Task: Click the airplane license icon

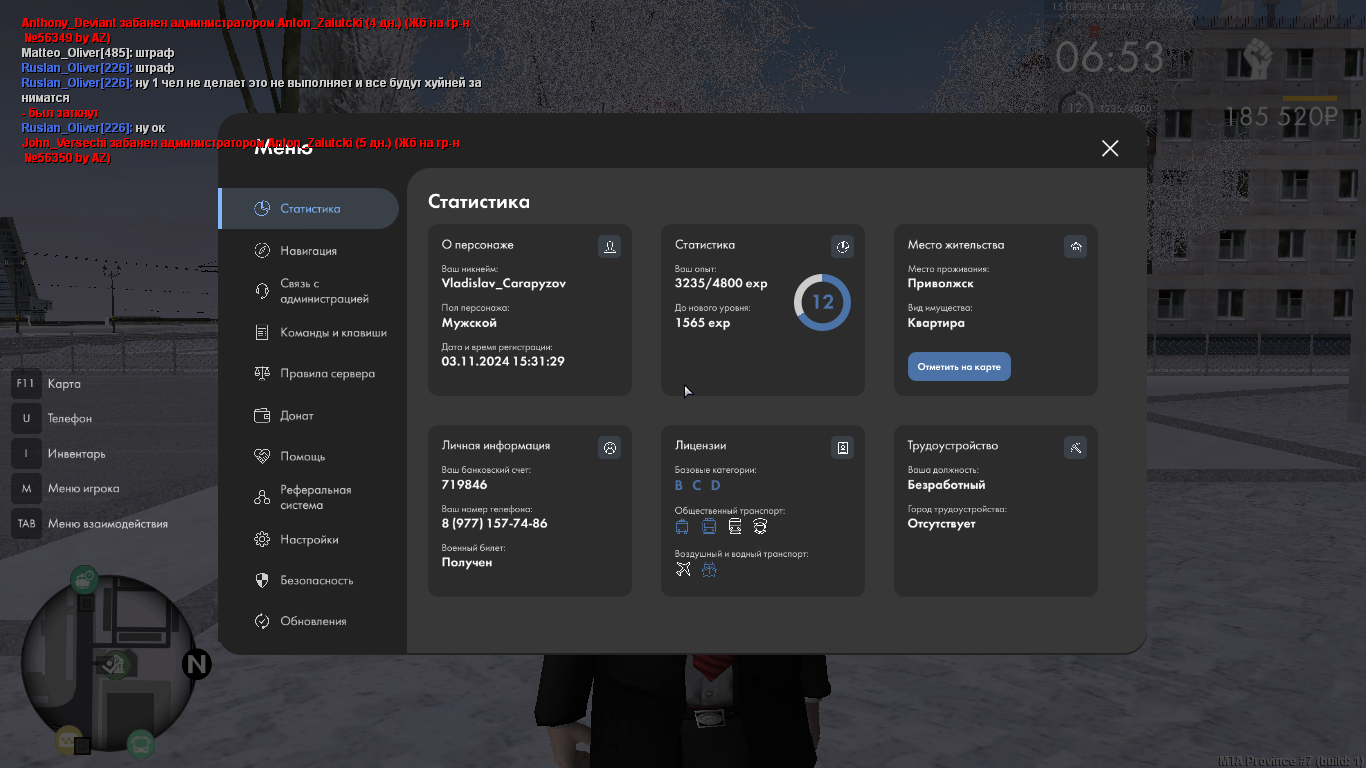Action: (683, 569)
